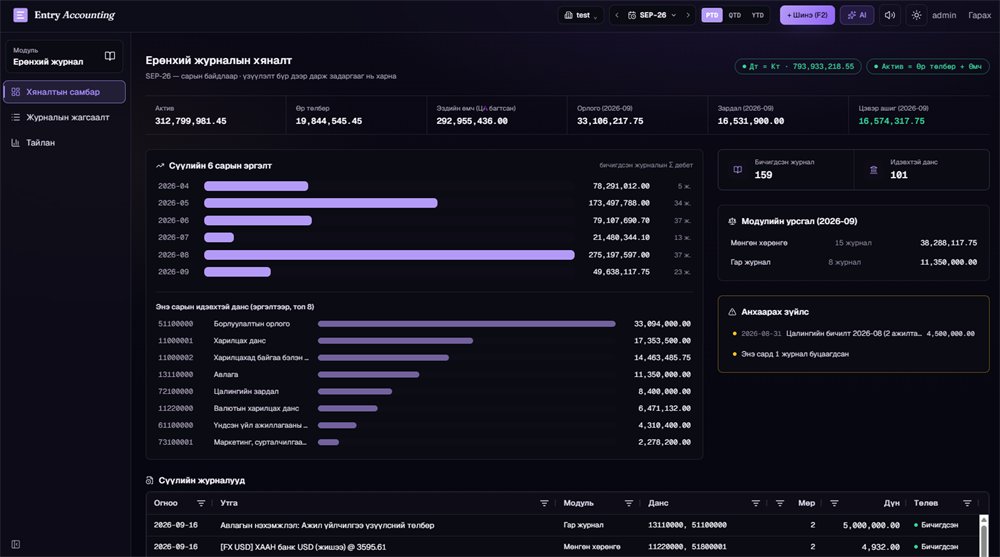Image resolution: width=1000 pixels, height=557 pixels.
Task: Open the Эздийн өмч summary card
Action: [497, 115]
